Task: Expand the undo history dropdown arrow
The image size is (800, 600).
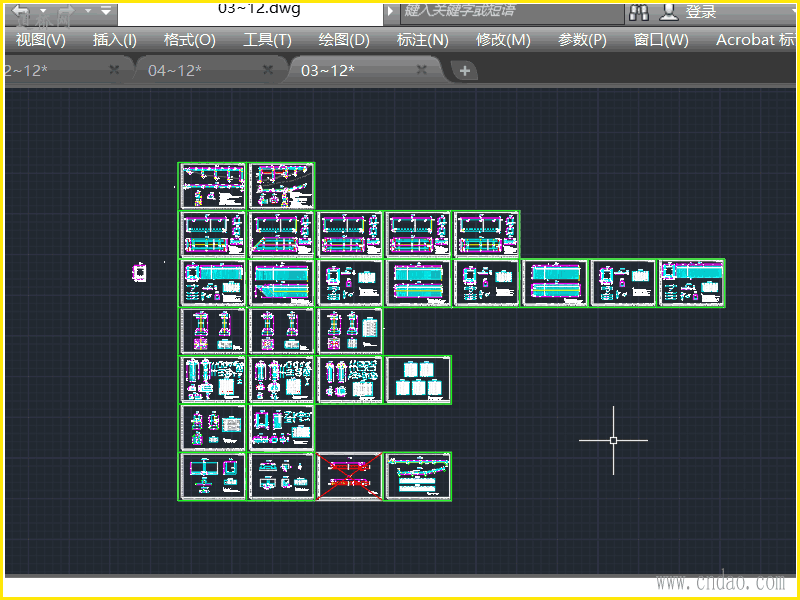Action: (43, 10)
